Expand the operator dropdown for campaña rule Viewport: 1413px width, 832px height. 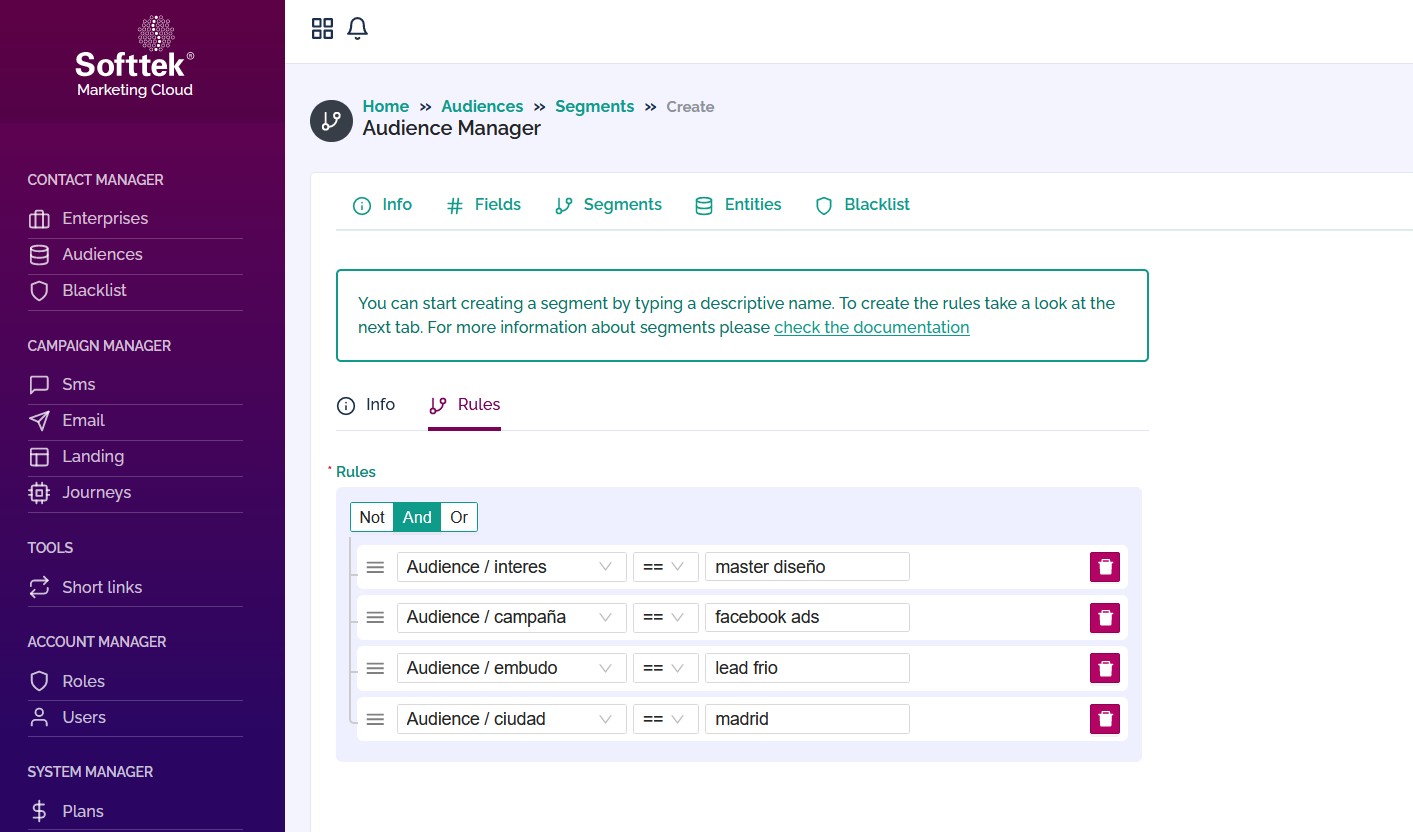(665, 618)
